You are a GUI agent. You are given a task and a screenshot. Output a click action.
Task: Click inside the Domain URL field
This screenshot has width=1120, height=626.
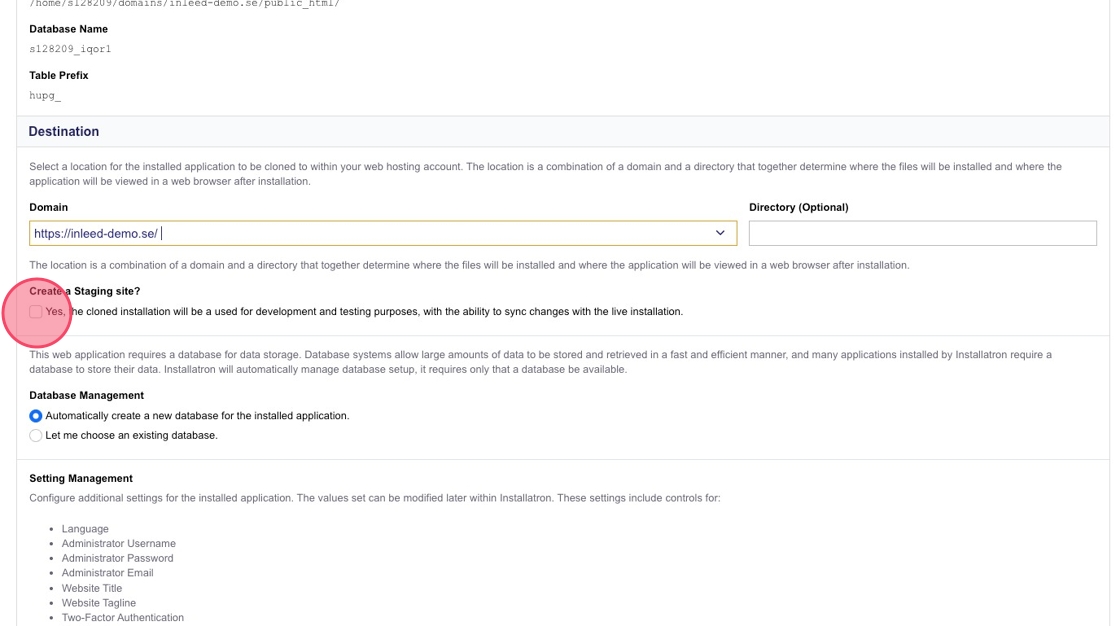click(x=370, y=233)
